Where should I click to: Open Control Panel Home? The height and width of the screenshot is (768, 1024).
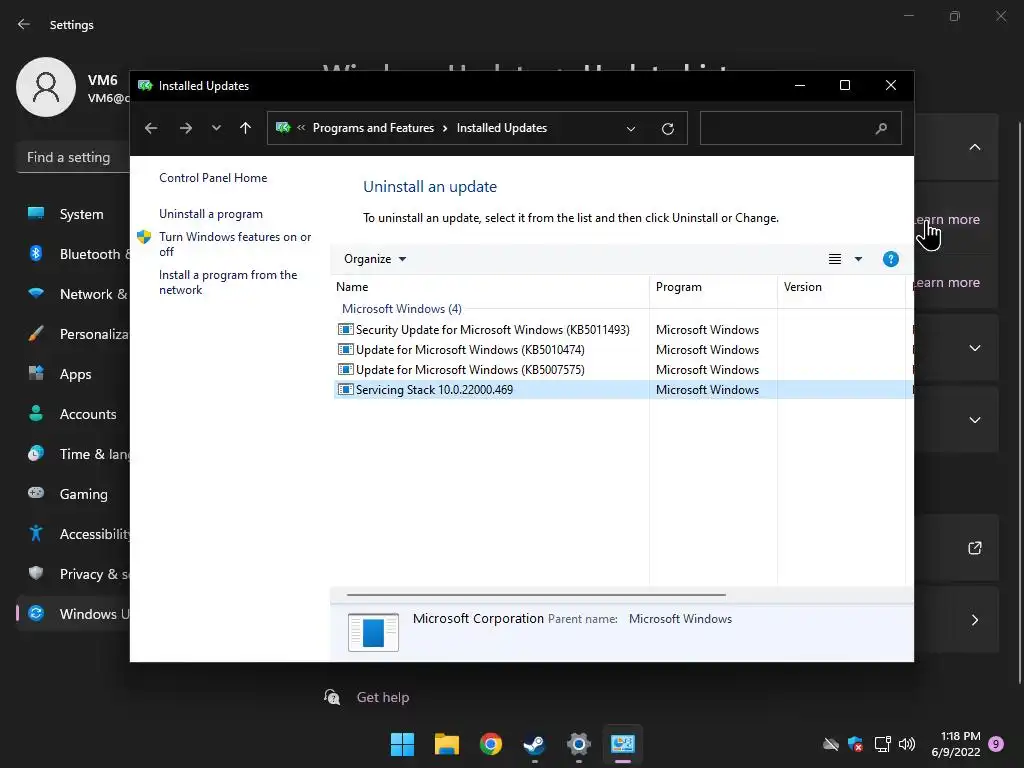(x=213, y=178)
